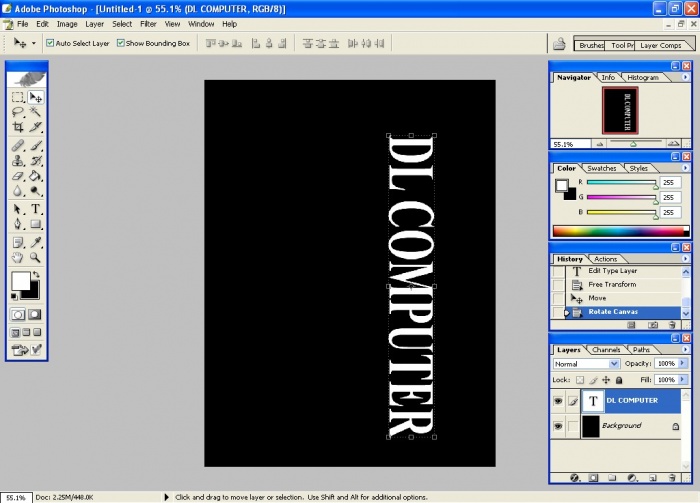Switch to Quick Mask mode
This screenshot has height=503, width=700.
coord(35,315)
